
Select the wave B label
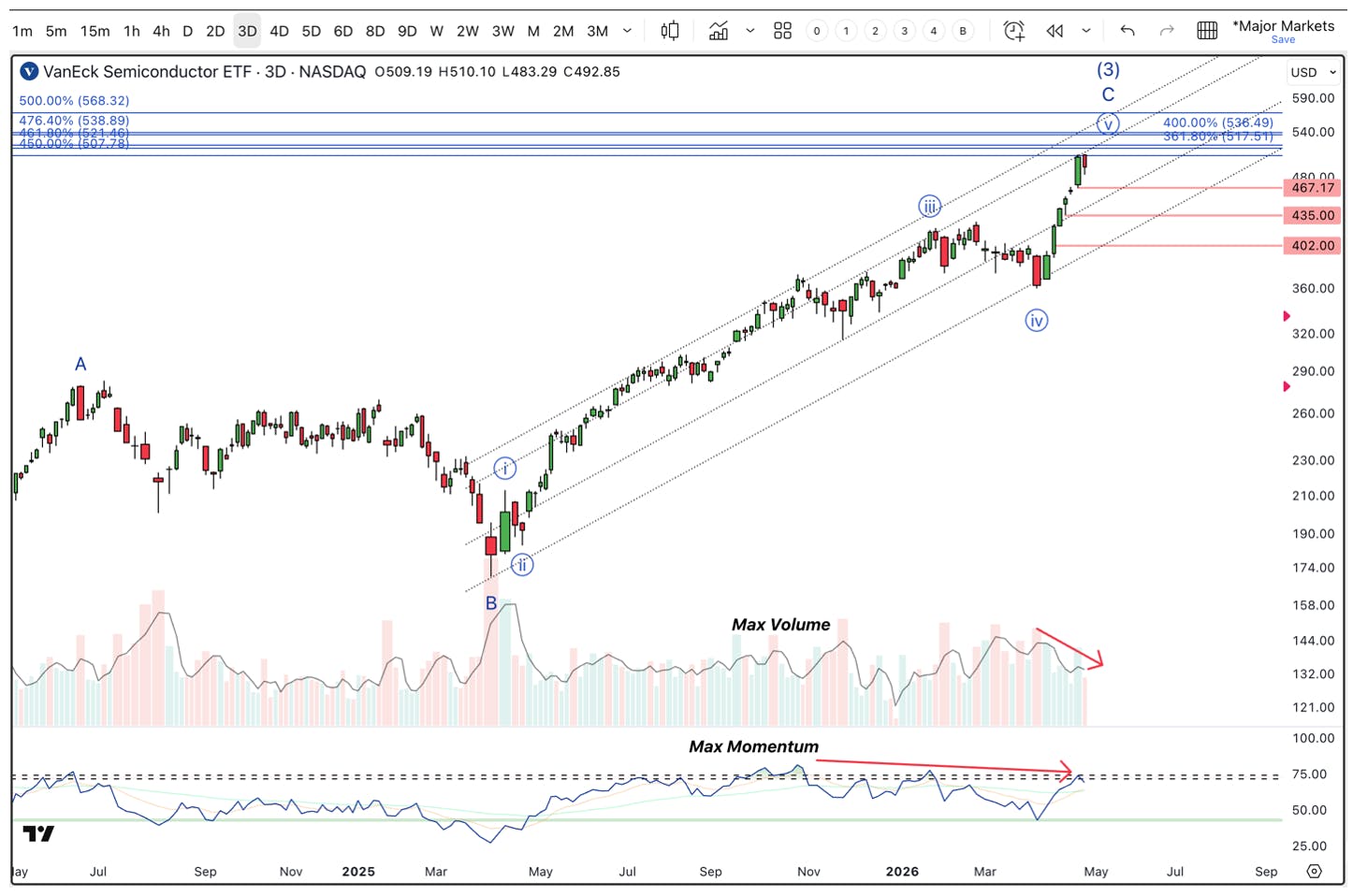pyautogui.click(x=491, y=603)
